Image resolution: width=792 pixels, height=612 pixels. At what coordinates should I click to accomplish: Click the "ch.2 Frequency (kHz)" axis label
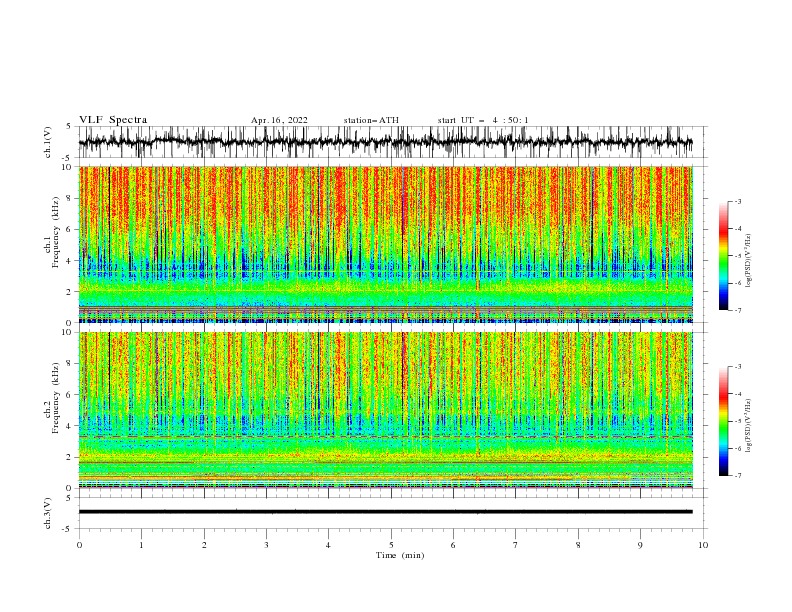tap(52, 398)
